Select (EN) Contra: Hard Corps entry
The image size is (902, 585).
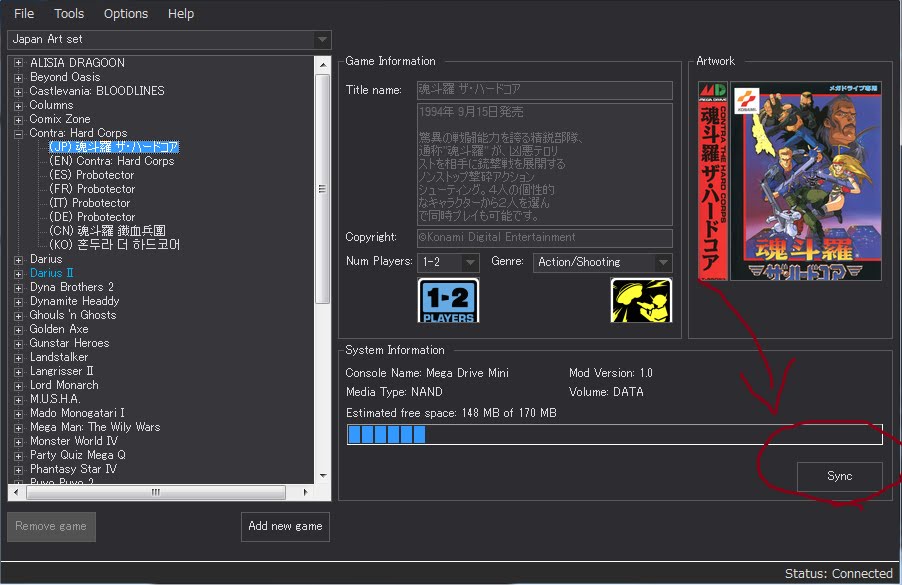(112, 161)
